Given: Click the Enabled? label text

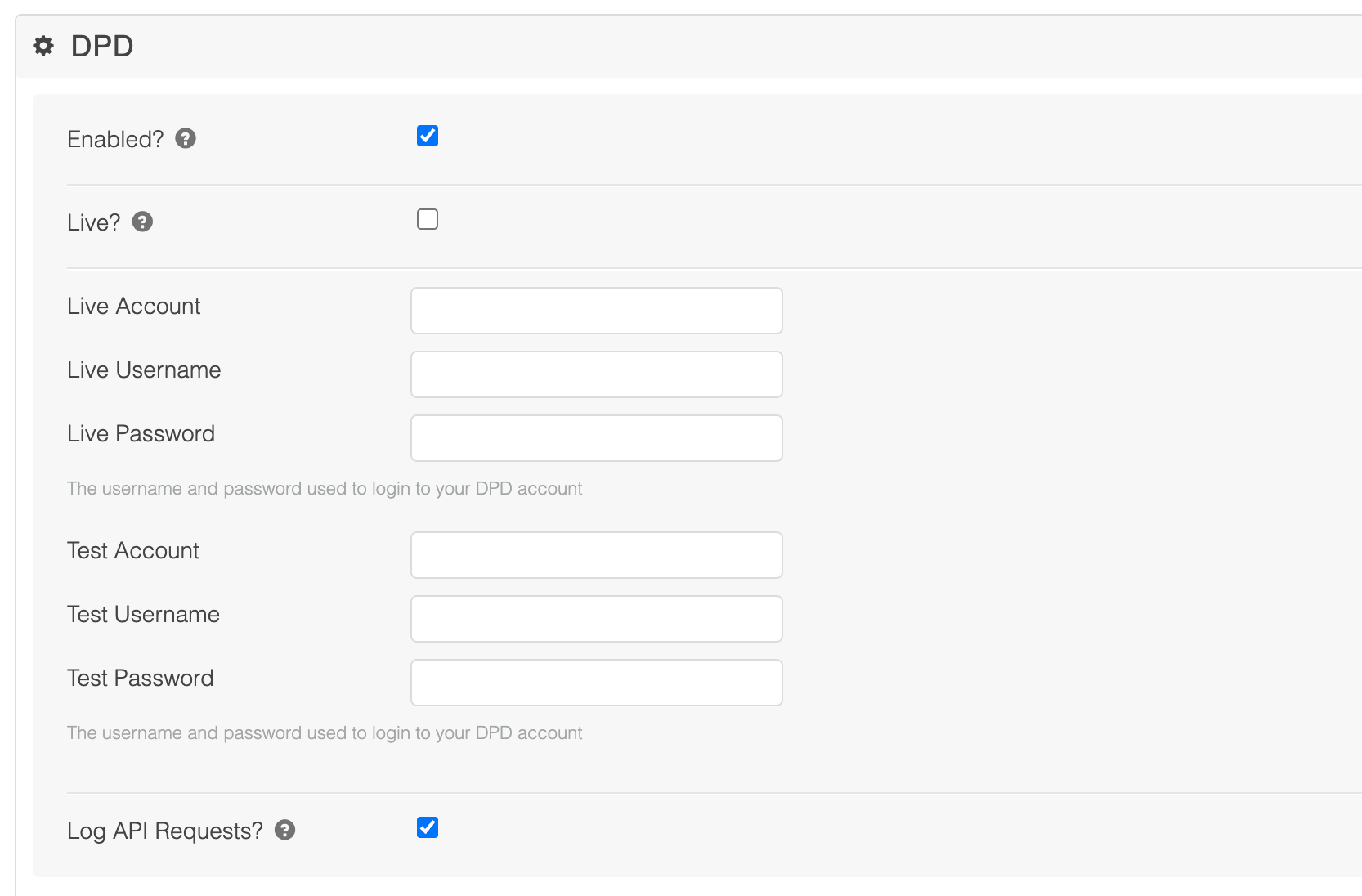Looking at the screenshot, I should point(115,139).
